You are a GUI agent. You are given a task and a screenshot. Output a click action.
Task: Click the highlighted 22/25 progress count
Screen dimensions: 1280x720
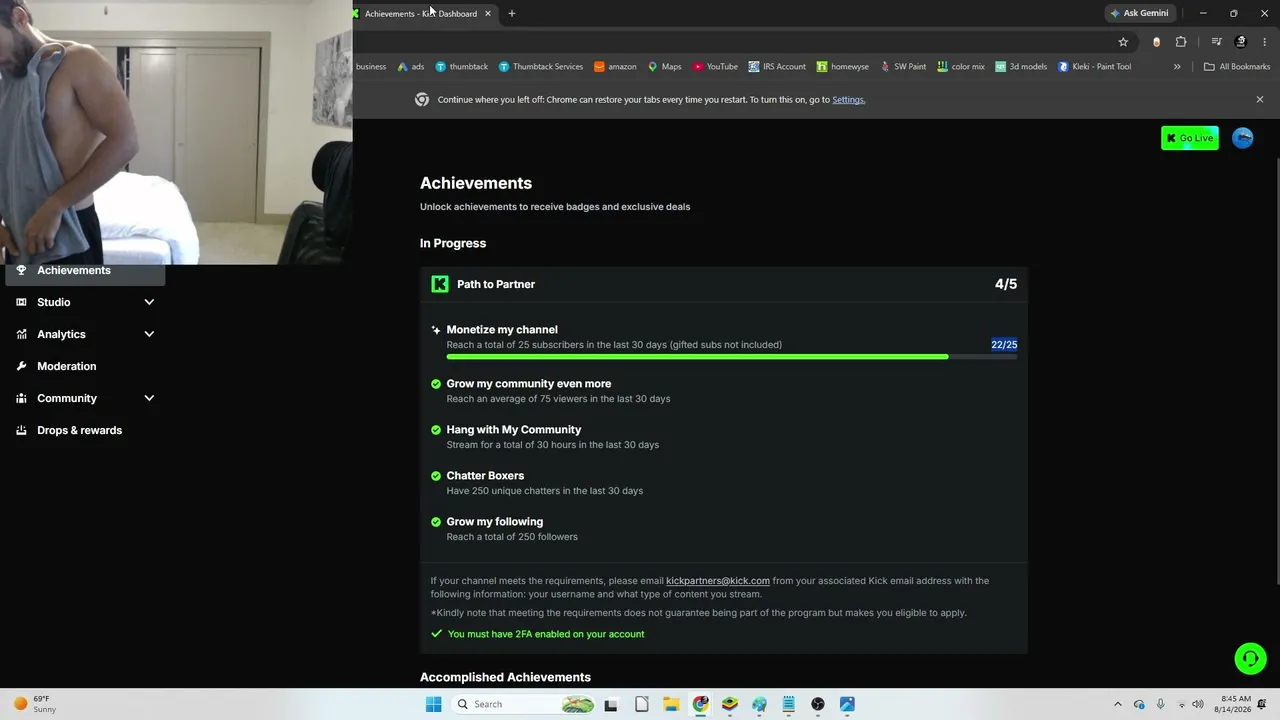[1004, 344]
